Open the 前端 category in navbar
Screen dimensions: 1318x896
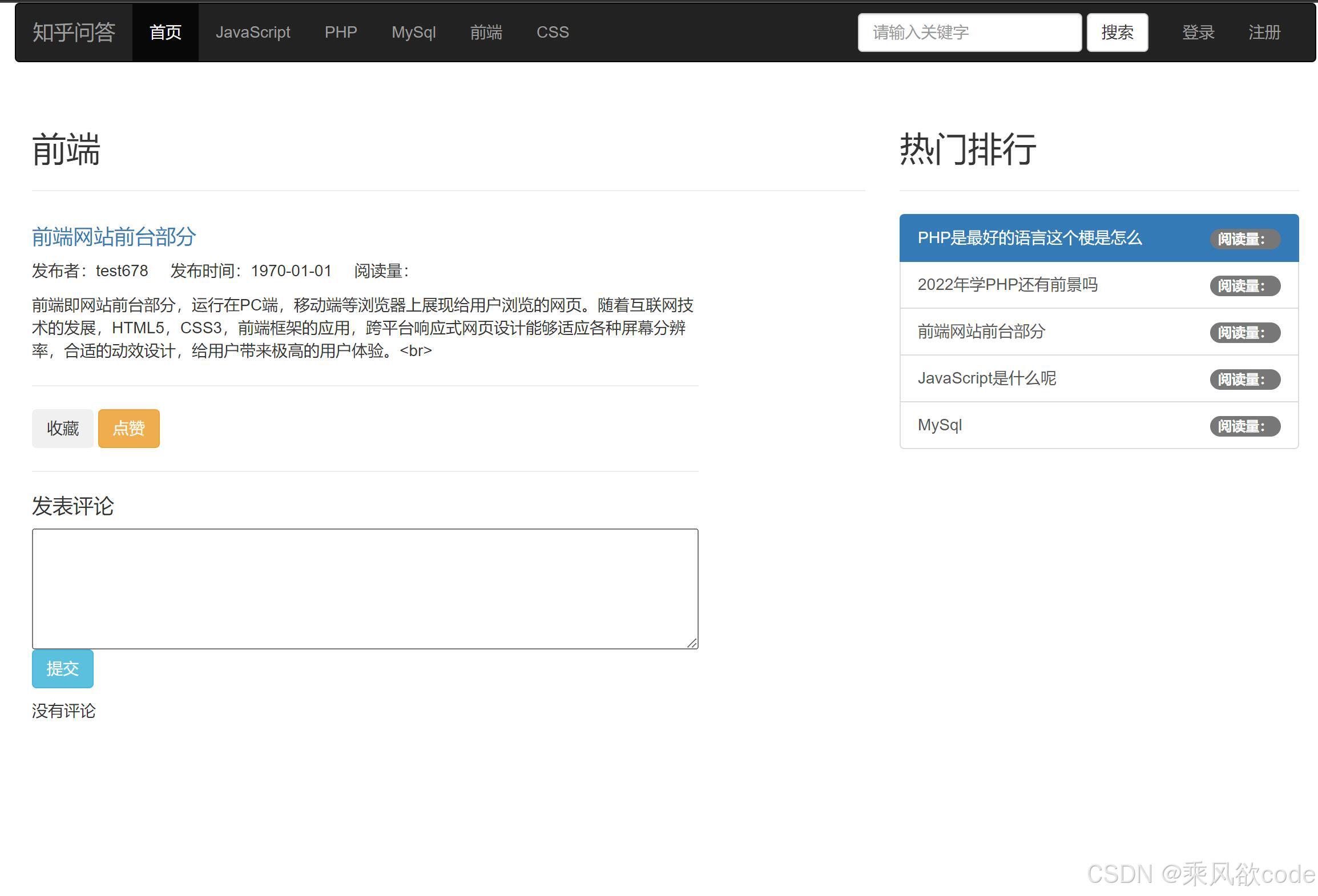(x=486, y=32)
